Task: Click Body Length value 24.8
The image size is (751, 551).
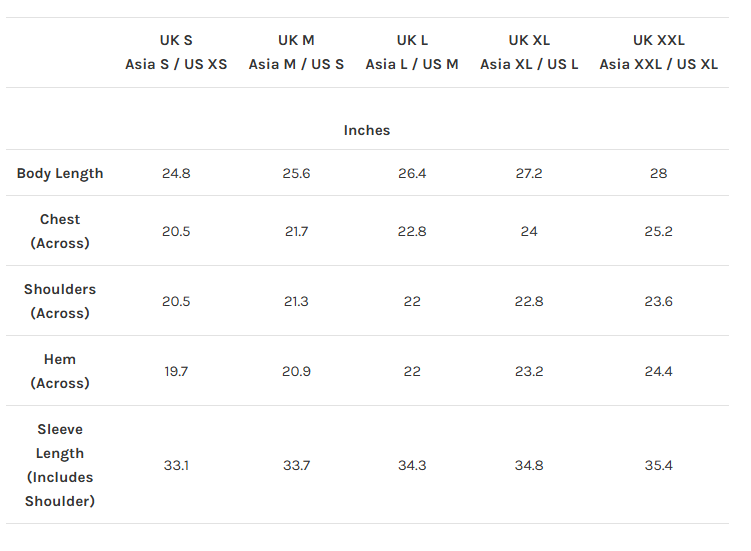Action: coord(176,173)
